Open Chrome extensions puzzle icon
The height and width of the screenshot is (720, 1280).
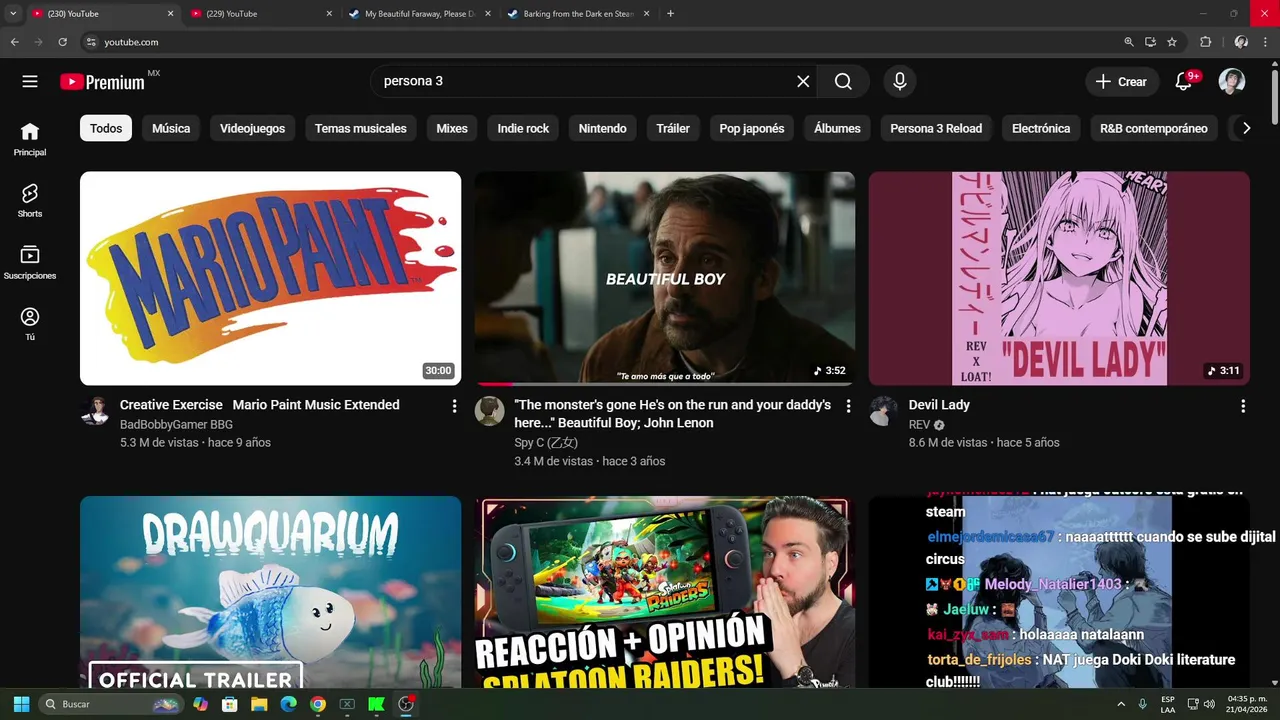1205,42
